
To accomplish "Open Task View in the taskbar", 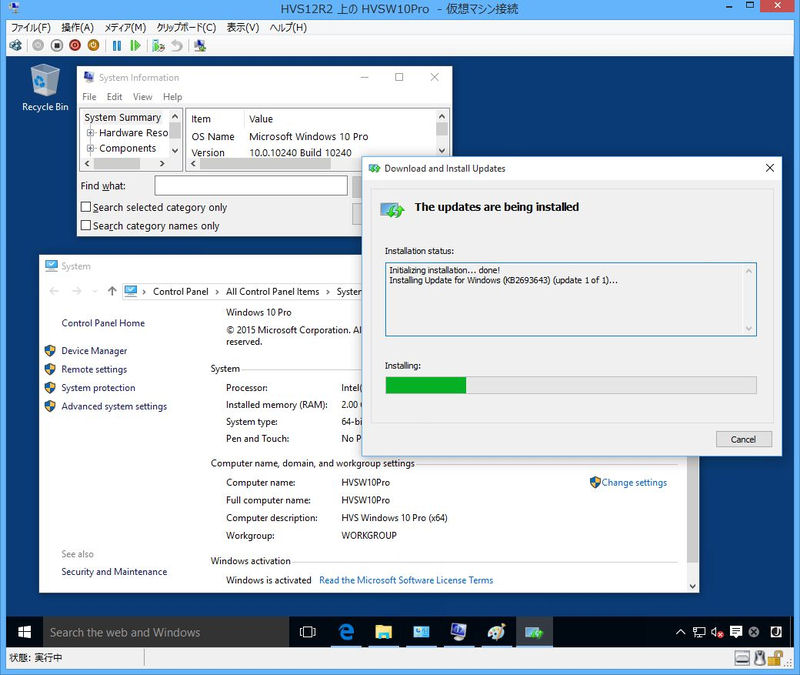I will coord(308,632).
